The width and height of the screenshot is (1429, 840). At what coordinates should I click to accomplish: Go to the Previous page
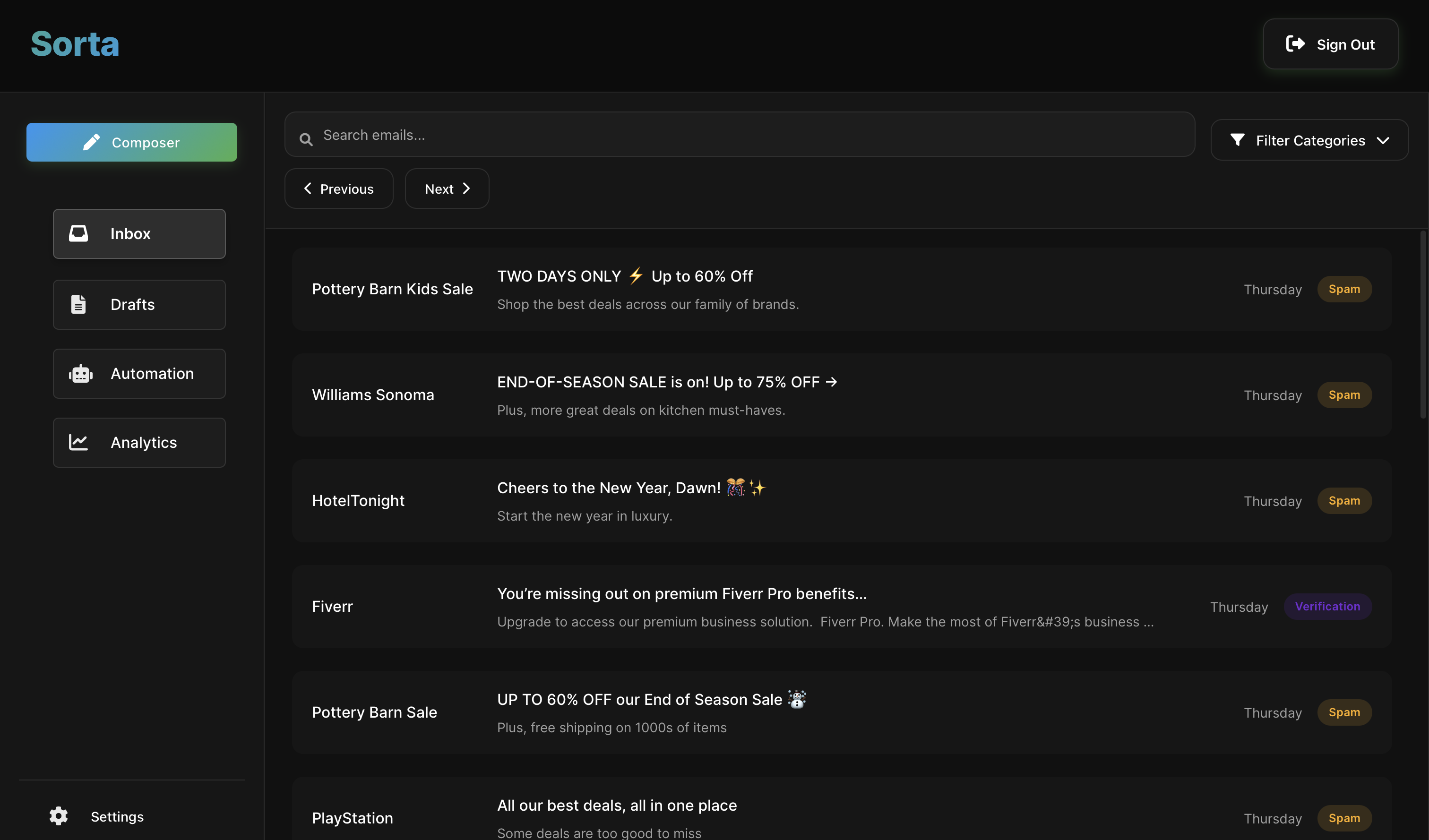pyautogui.click(x=338, y=188)
